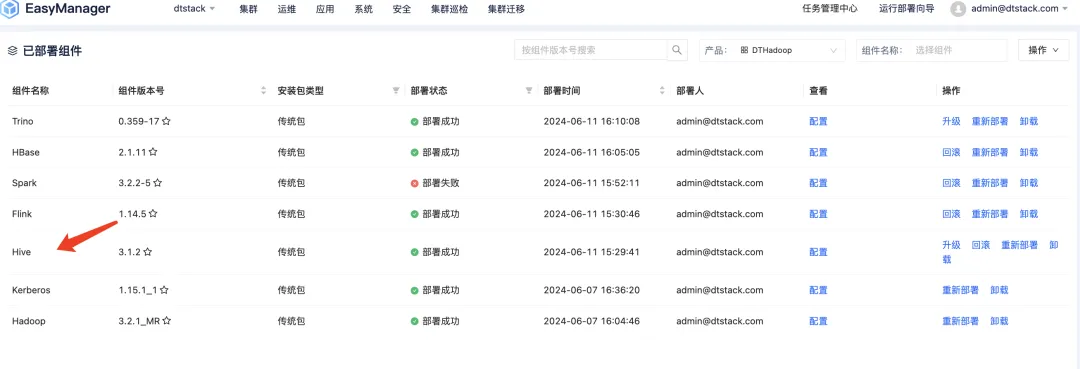Click the EasyManager cube logo
1080x369 pixels.
pos(10,9)
